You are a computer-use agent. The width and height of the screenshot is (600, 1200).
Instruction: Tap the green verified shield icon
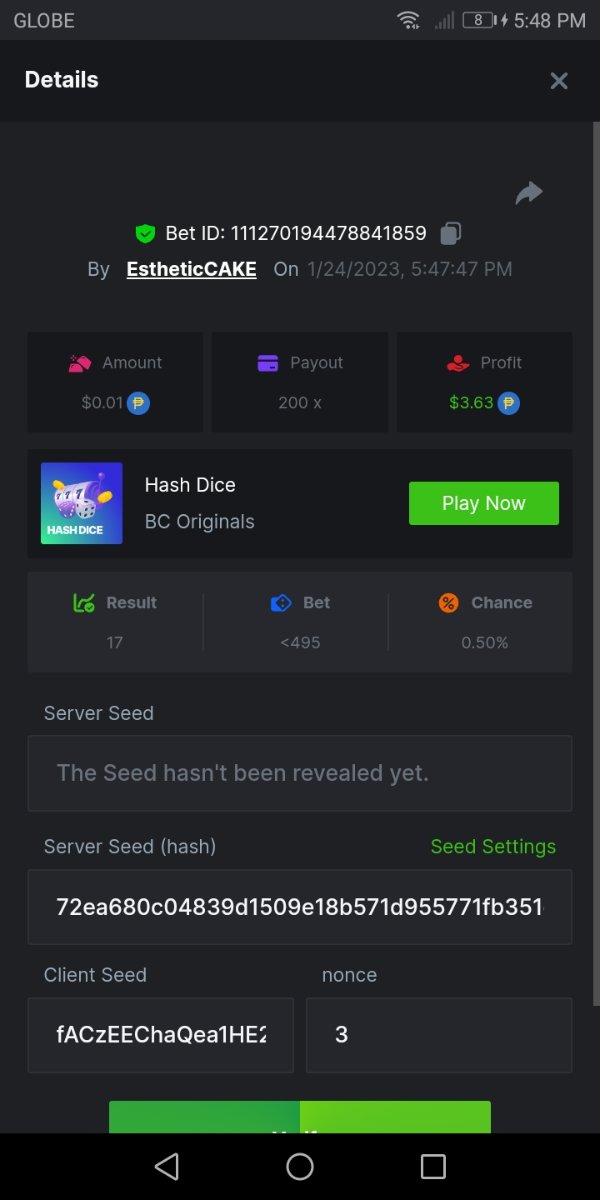(146, 233)
